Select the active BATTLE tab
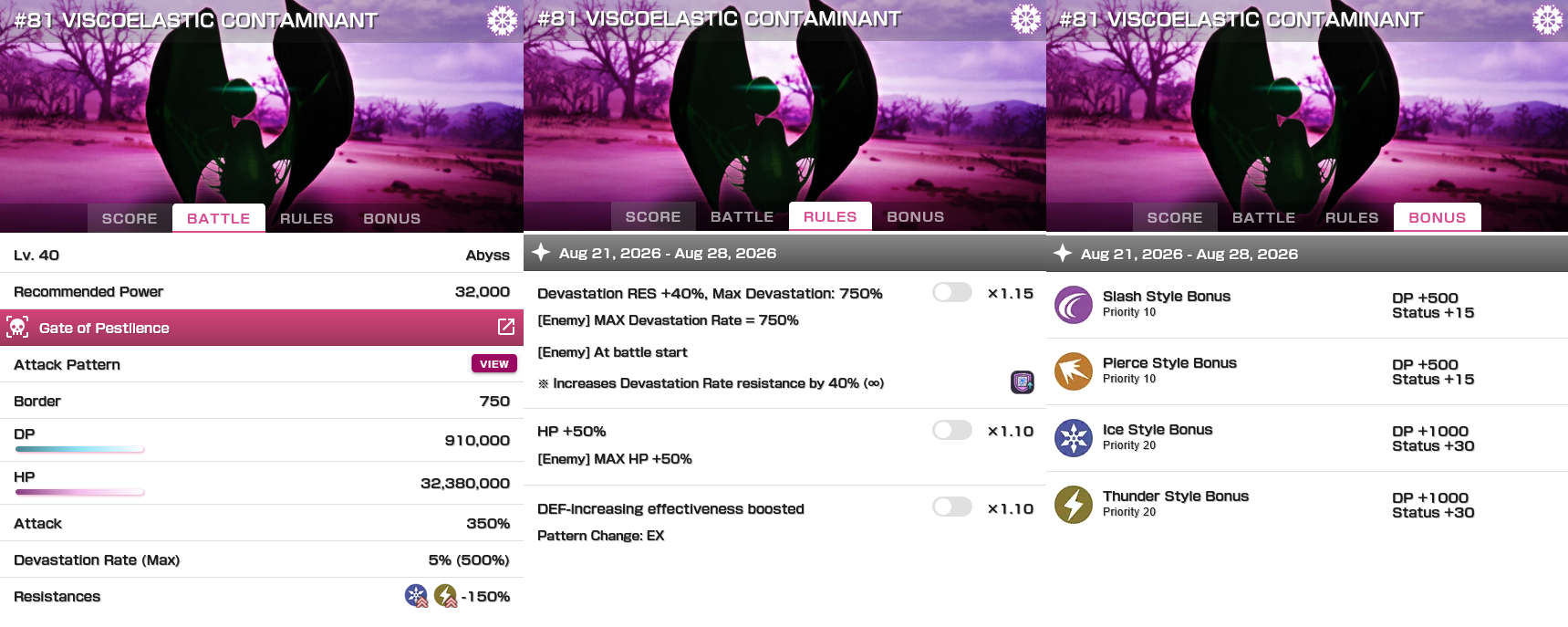This screenshot has height=627, width=1568. 219,218
